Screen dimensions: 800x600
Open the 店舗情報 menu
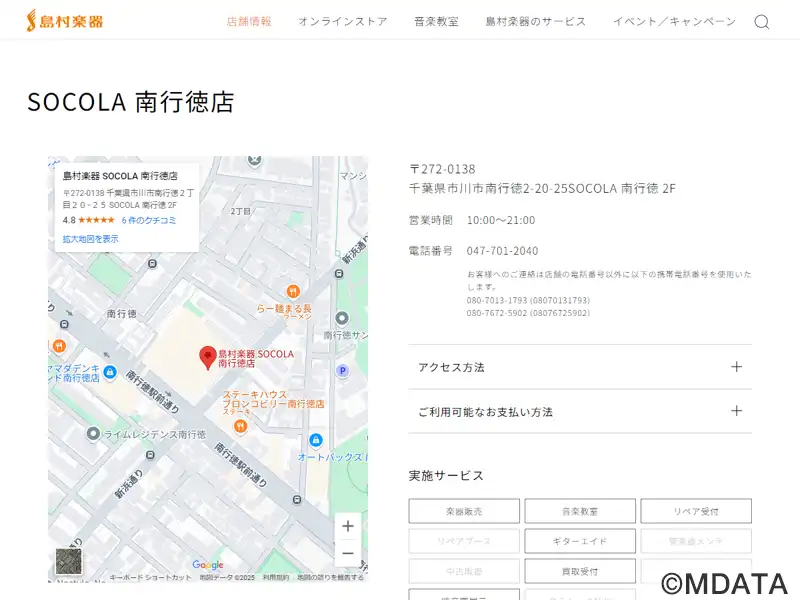[x=249, y=21]
